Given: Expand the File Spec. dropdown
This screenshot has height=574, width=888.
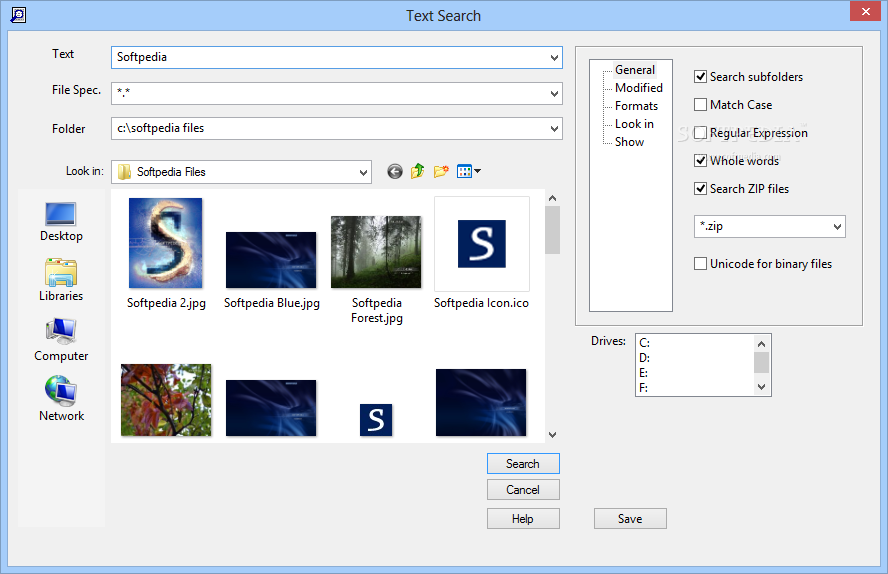Looking at the screenshot, I should coord(554,93).
